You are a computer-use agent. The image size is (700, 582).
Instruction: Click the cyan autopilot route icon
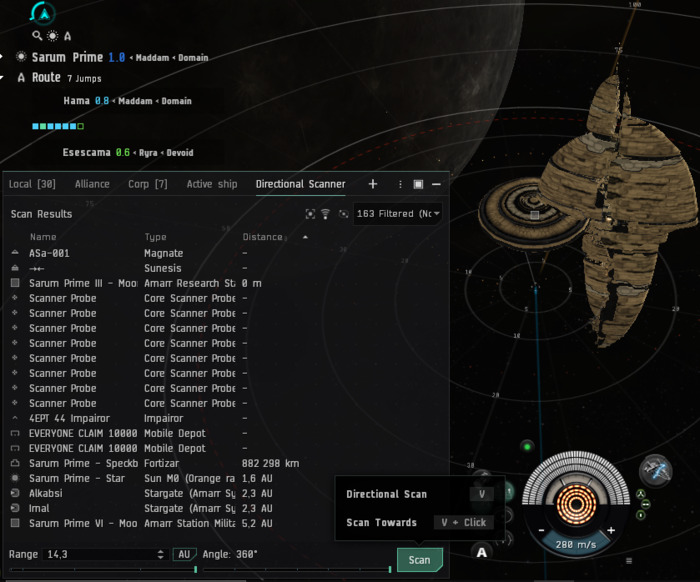[x=43, y=13]
